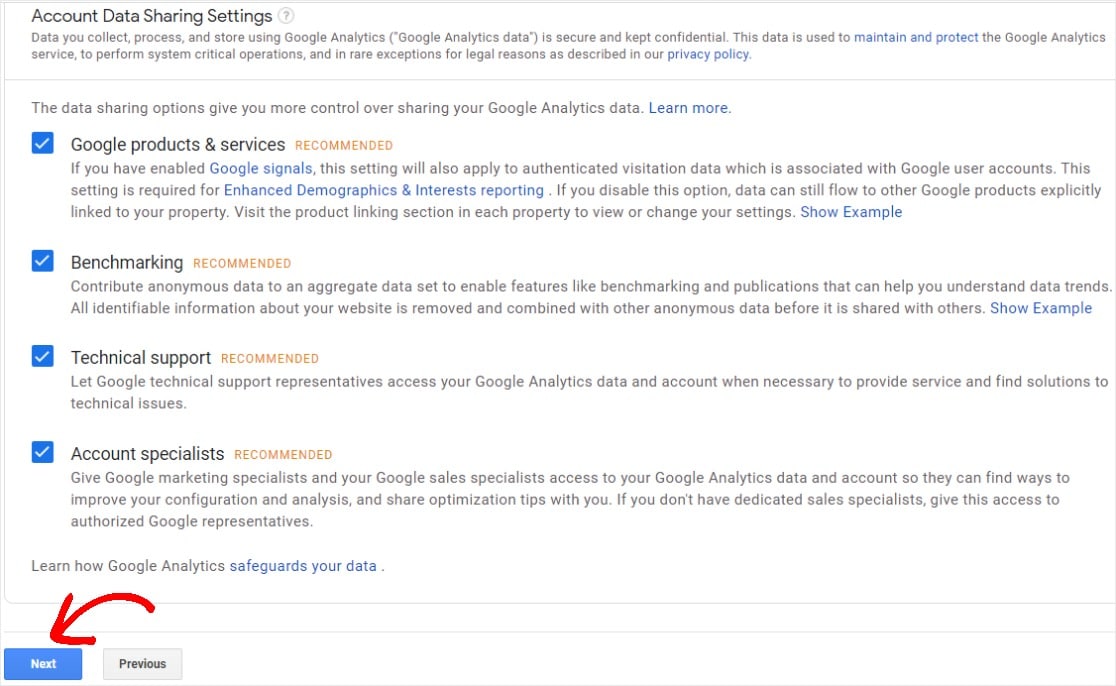The image size is (1116, 686).
Task: Disable the Technical support checkbox
Action: tap(43, 356)
